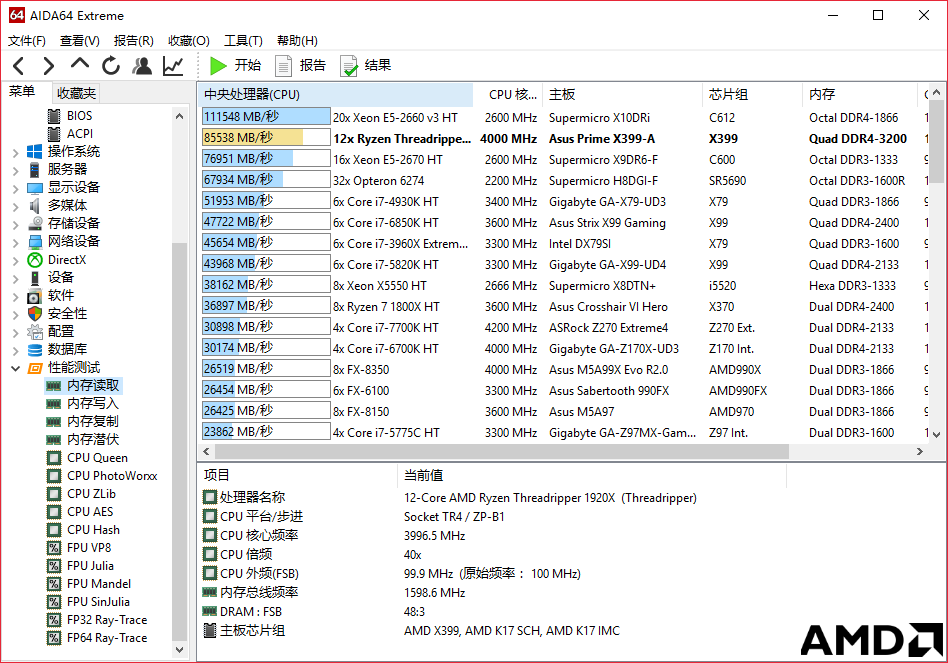Select the 内存潜伏 benchmark
The height and width of the screenshot is (663, 948).
click(93, 439)
